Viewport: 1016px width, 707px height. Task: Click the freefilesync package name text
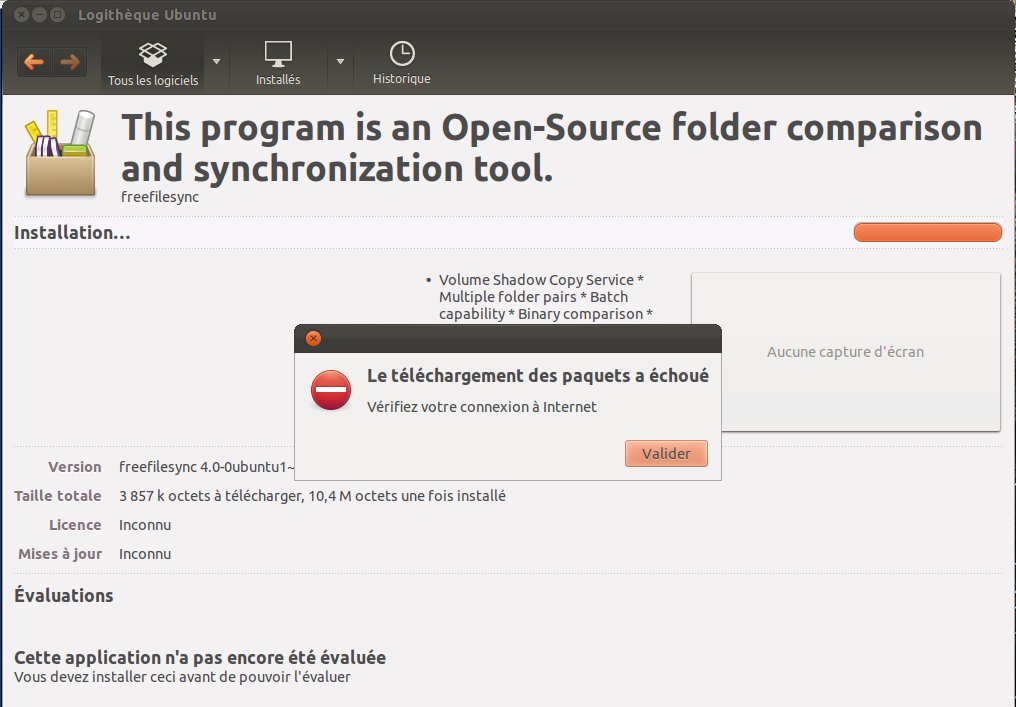click(160, 197)
